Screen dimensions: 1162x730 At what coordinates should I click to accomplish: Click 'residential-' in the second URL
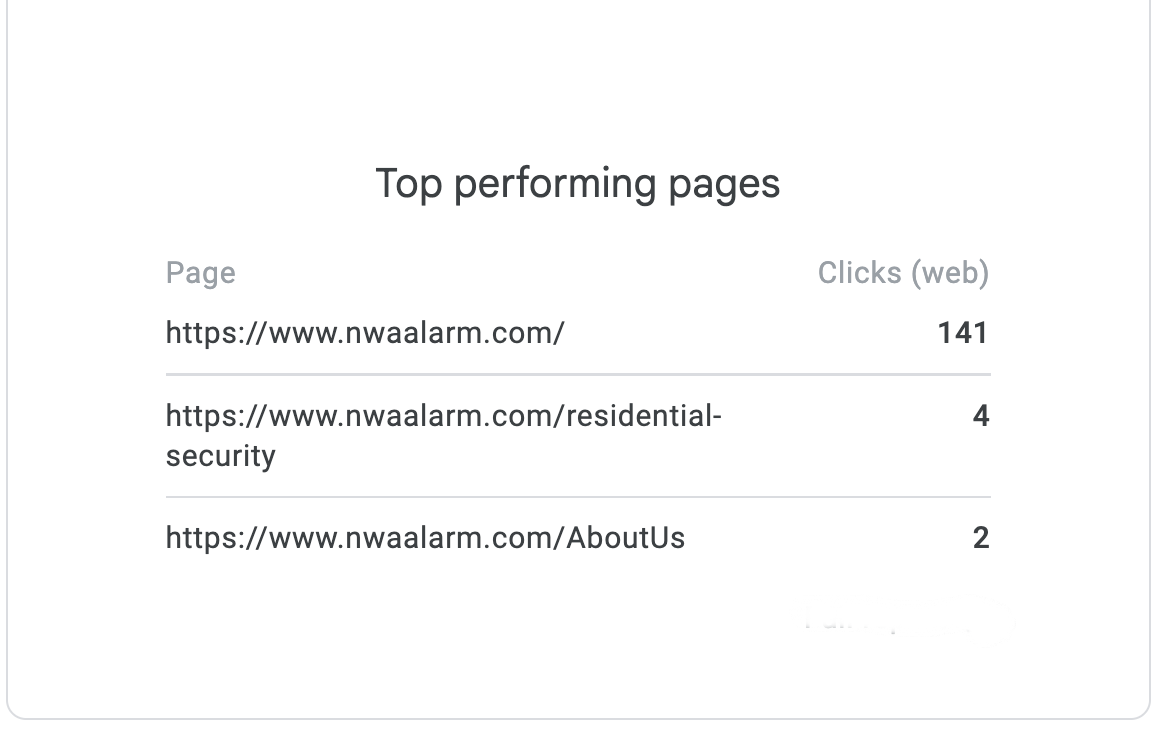tap(644, 416)
